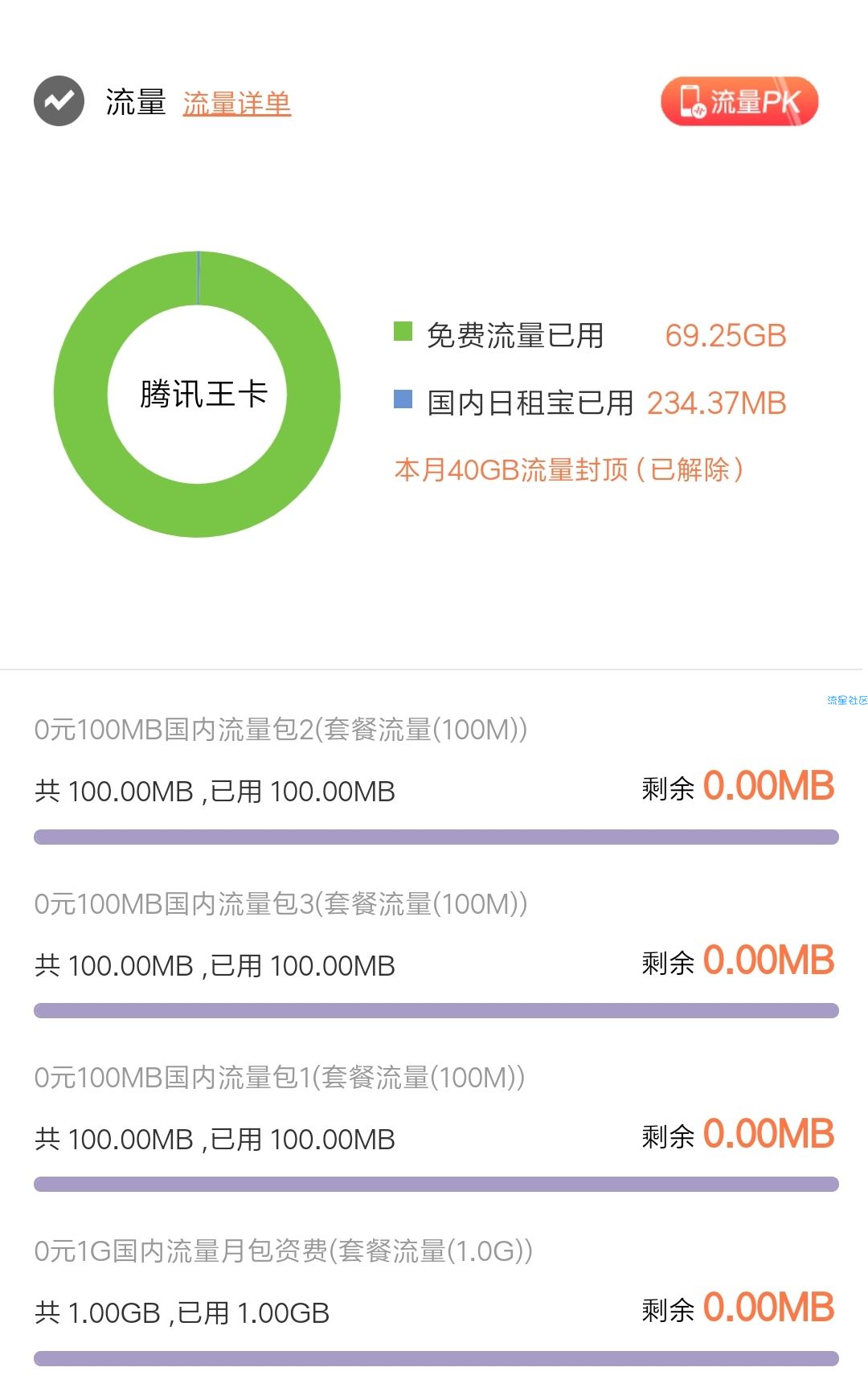Tap the 腾讯王卡 donut chart center
This screenshot has width=868, height=1400.
[x=203, y=394]
